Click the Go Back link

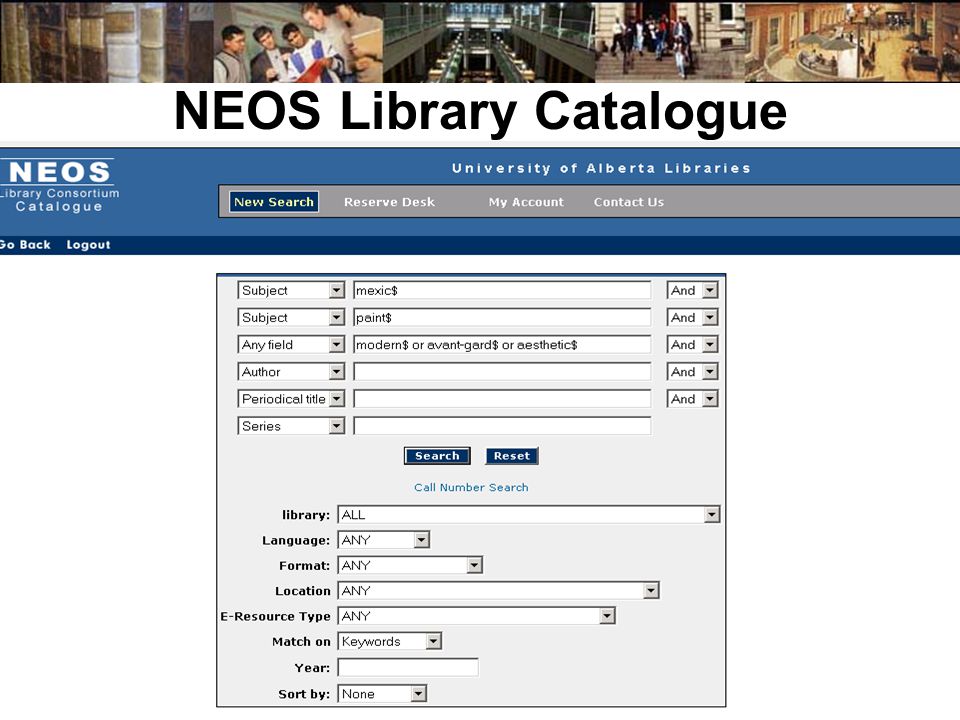[25, 245]
